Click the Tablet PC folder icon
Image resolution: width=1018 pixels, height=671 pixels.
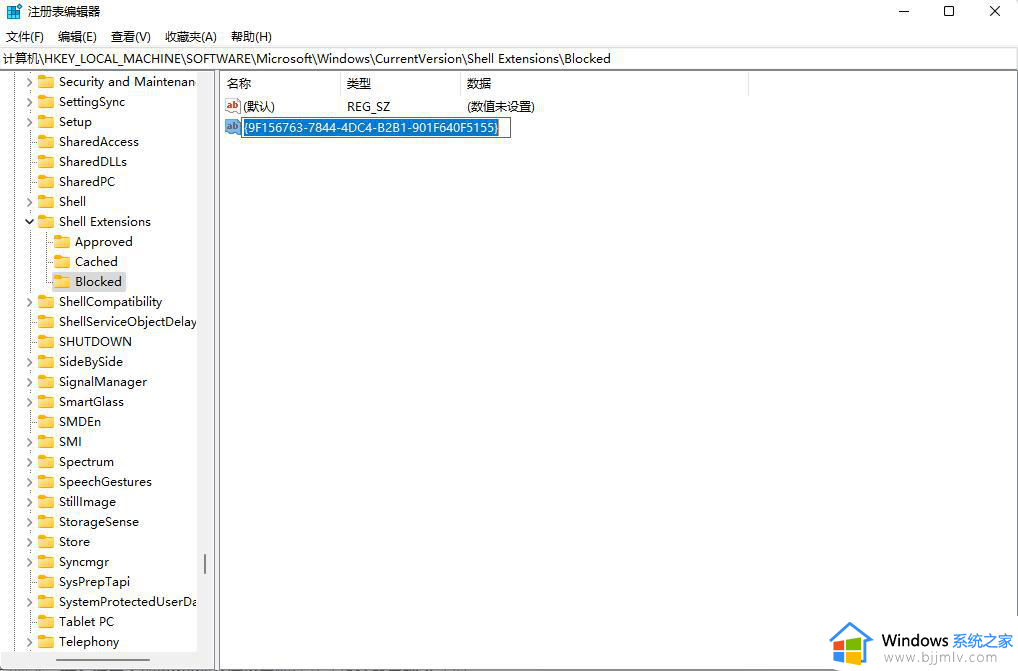coord(46,622)
